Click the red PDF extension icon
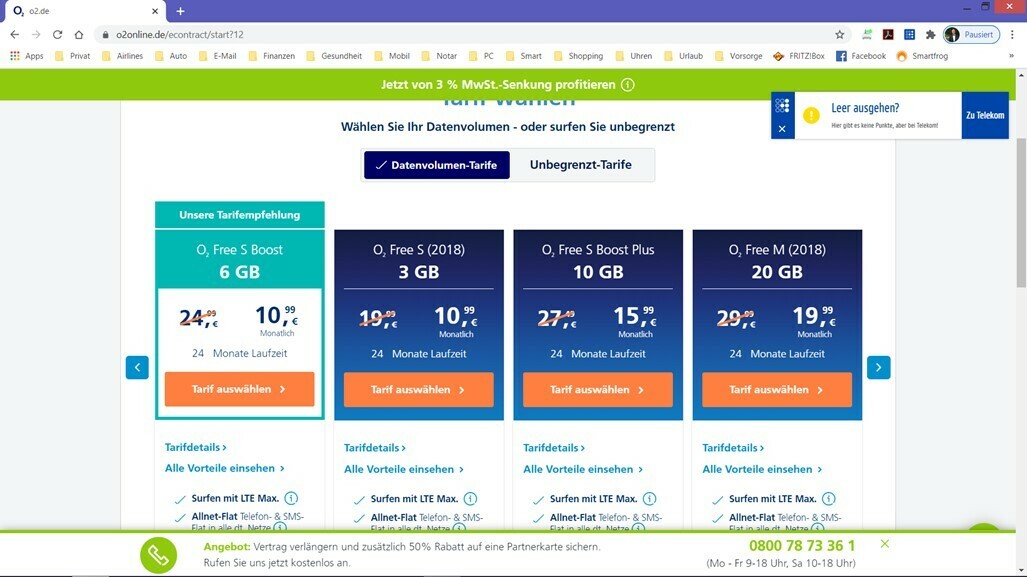Viewport: 1027px width, 577px height. click(x=888, y=35)
